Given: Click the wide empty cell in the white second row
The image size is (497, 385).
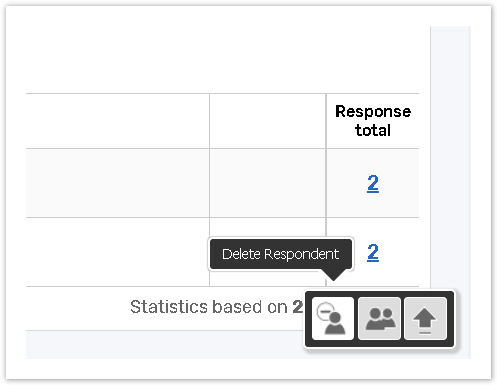Looking at the screenshot, I should 117,252.
